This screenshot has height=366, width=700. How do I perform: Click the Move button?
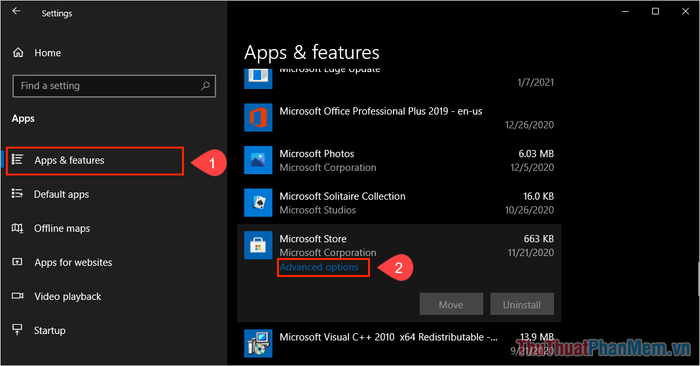click(x=451, y=304)
